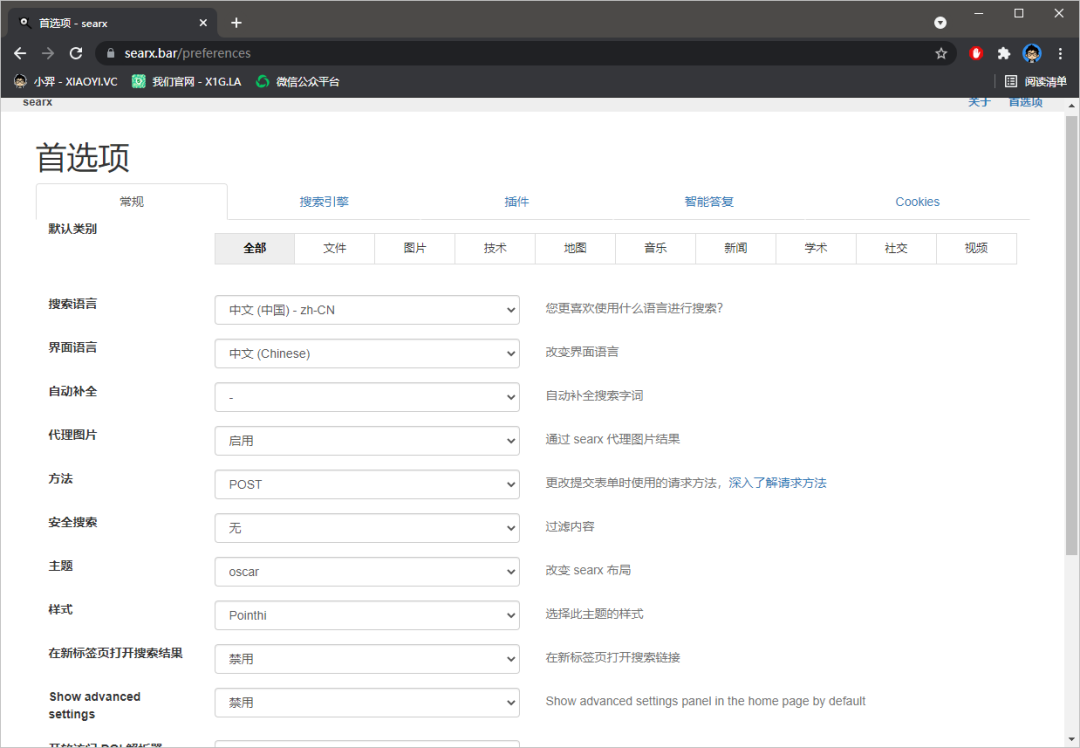The width and height of the screenshot is (1080, 748).
Task: Switch to the Cookies tab
Action: [917, 202]
